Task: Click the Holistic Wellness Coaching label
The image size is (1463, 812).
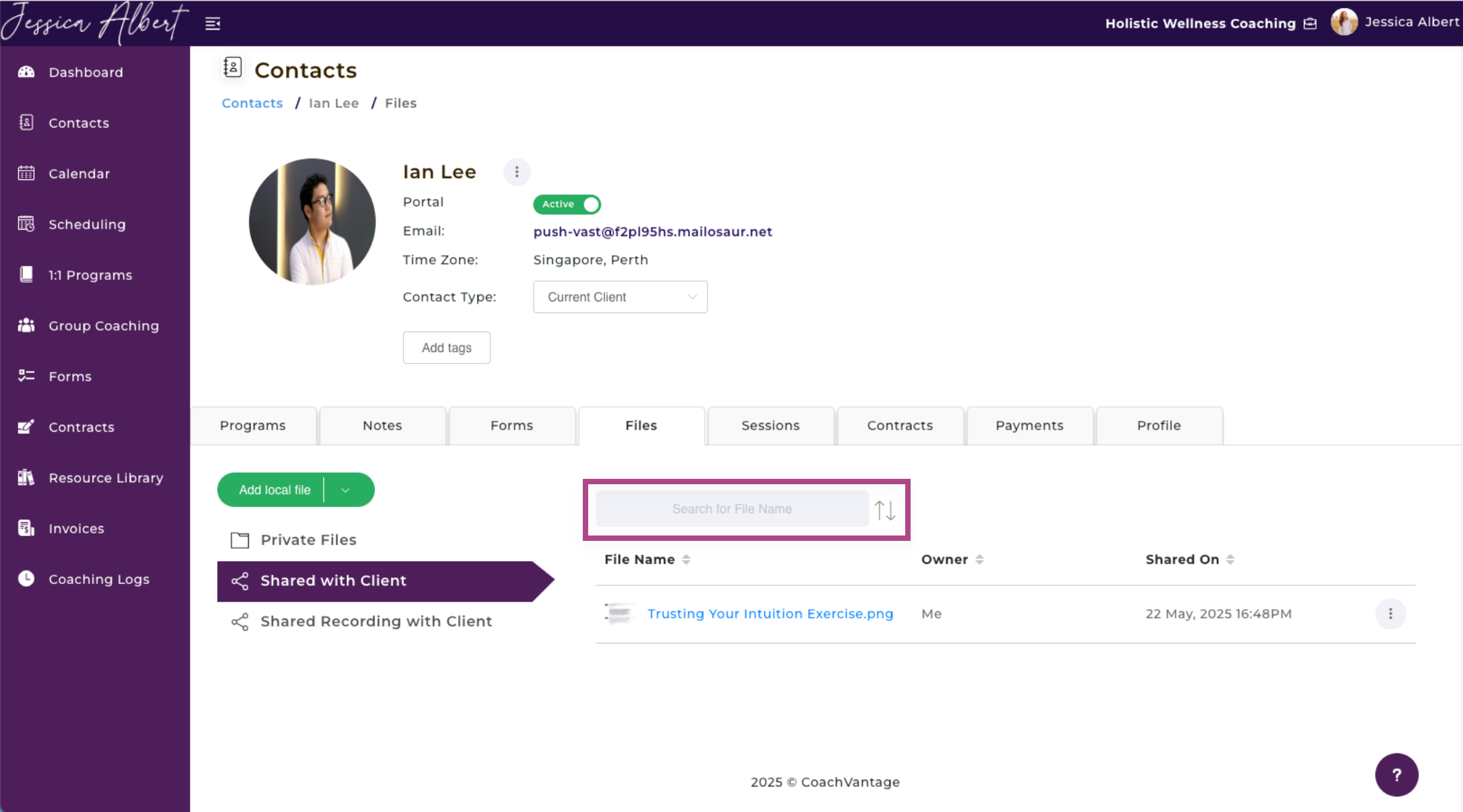Action: point(1200,24)
